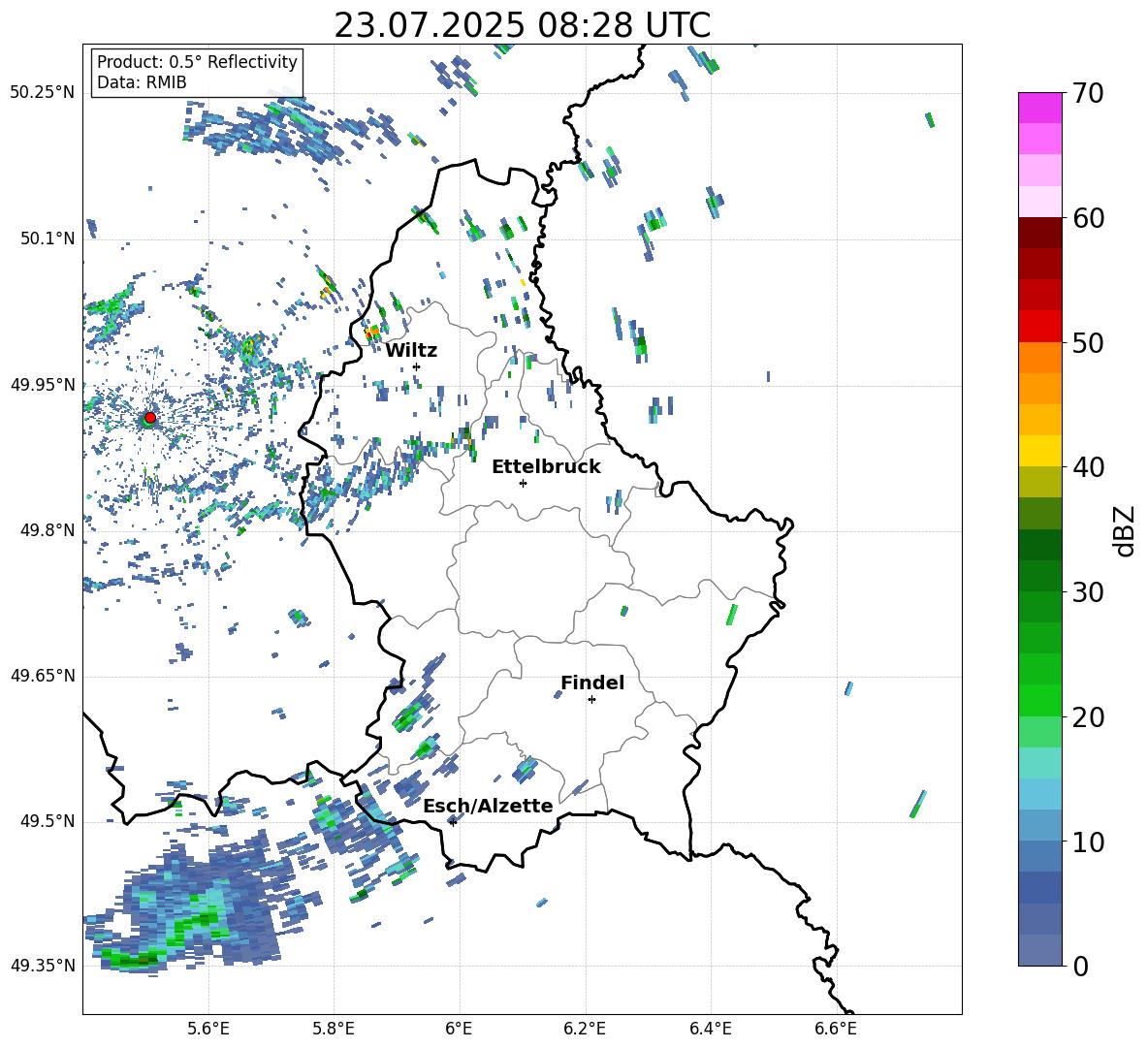Click the 5.8°E longitude label
The height and width of the screenshot is (1048, 1148).
(334, 1029)
